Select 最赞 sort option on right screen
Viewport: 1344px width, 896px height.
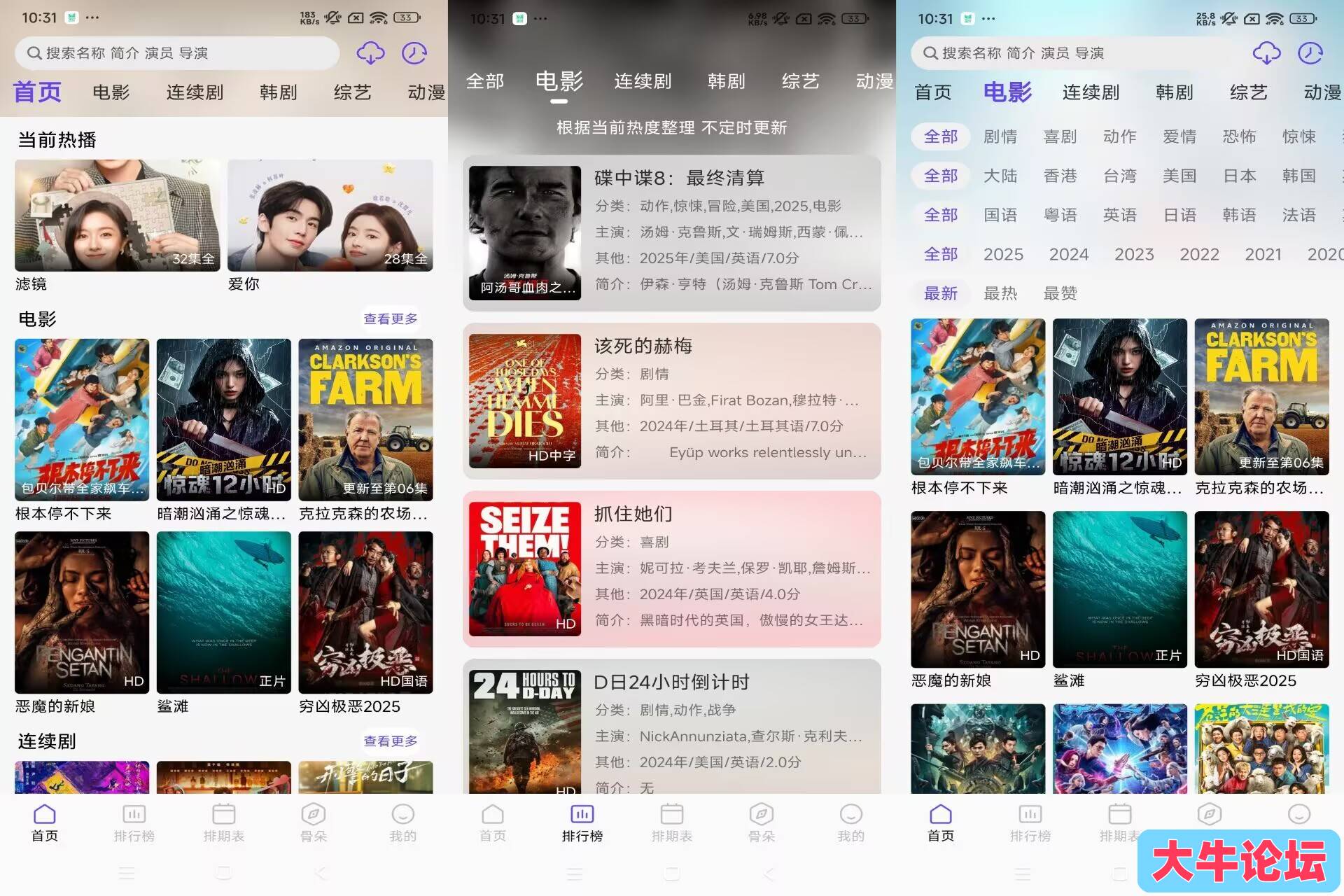(1060, 293)
